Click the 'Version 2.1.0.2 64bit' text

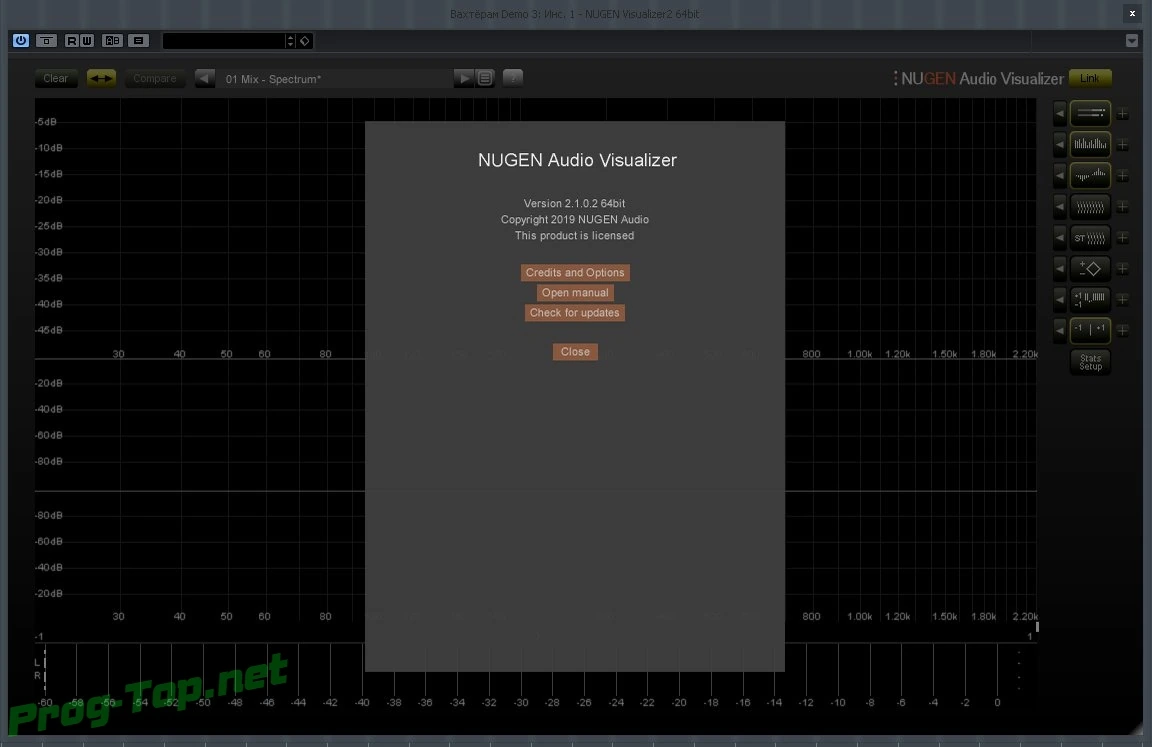(x=575, y=203)
